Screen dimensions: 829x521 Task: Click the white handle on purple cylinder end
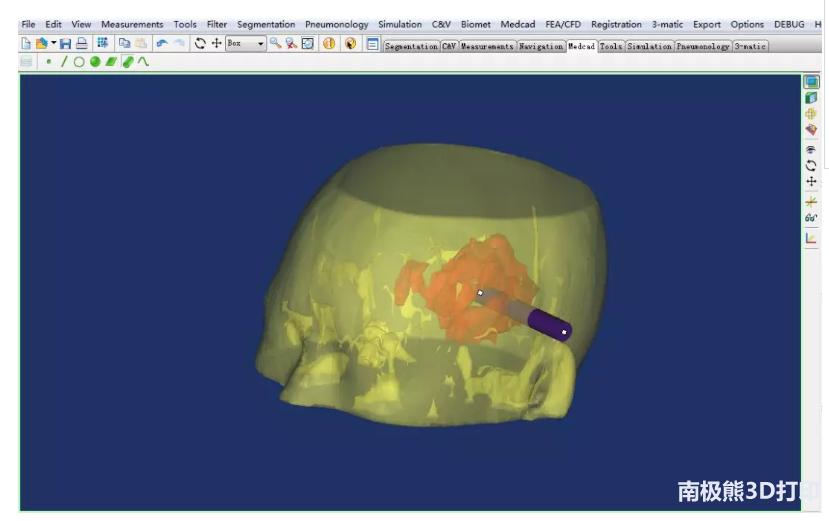pos(564,332)
